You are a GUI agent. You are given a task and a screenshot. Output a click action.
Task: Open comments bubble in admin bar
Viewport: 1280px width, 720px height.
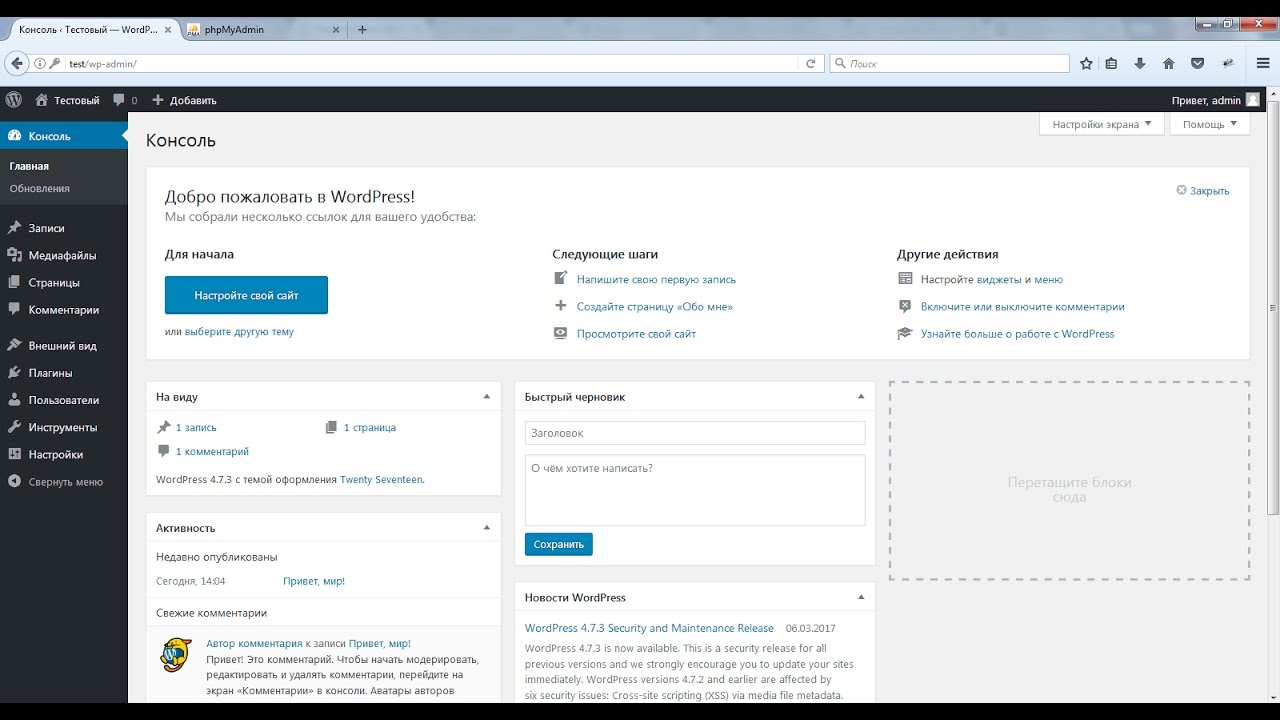119,100
